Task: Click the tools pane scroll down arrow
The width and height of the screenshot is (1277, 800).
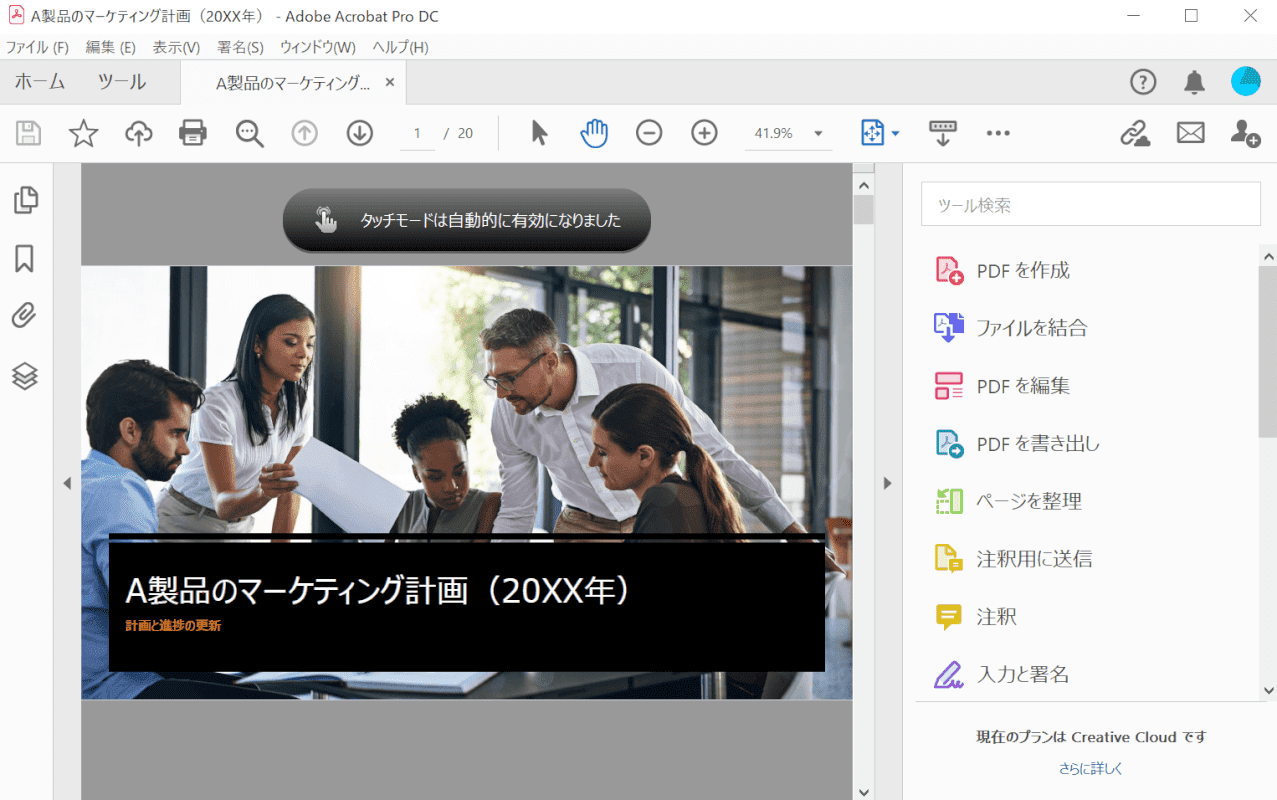Action: (1268, 690)
